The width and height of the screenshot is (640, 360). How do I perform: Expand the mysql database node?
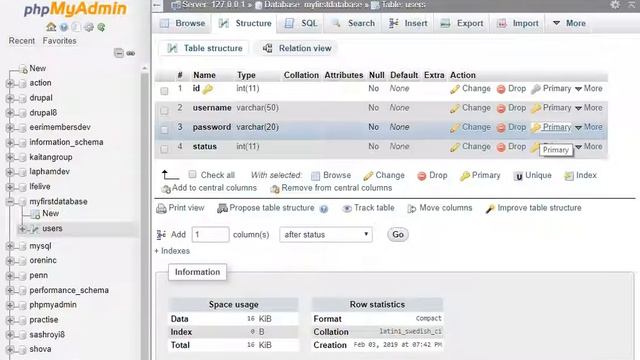pyautogui.click(x=10, y=246)
